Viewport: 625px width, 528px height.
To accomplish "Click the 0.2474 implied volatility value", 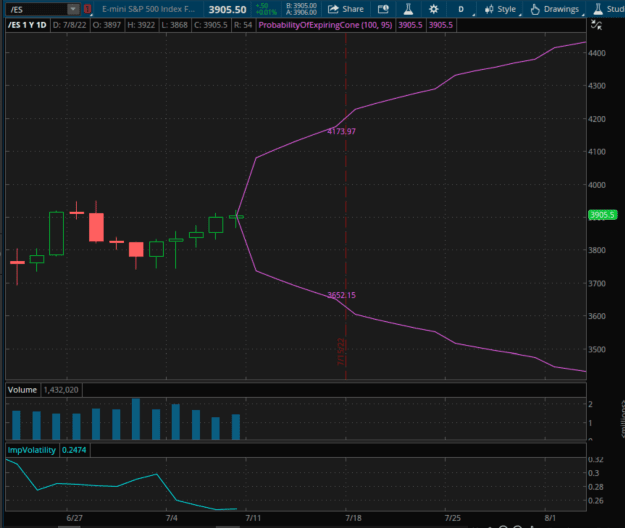I will [74, 450].
